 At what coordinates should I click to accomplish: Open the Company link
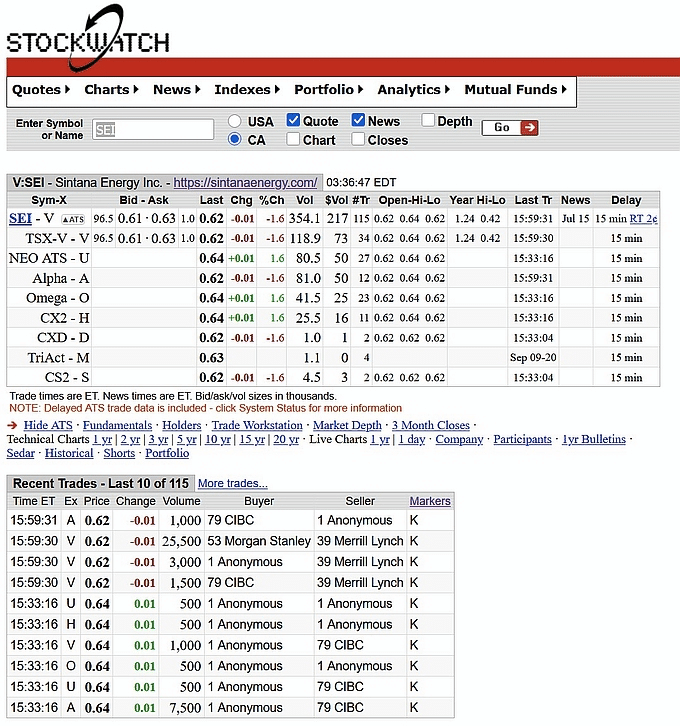point(459,439)
